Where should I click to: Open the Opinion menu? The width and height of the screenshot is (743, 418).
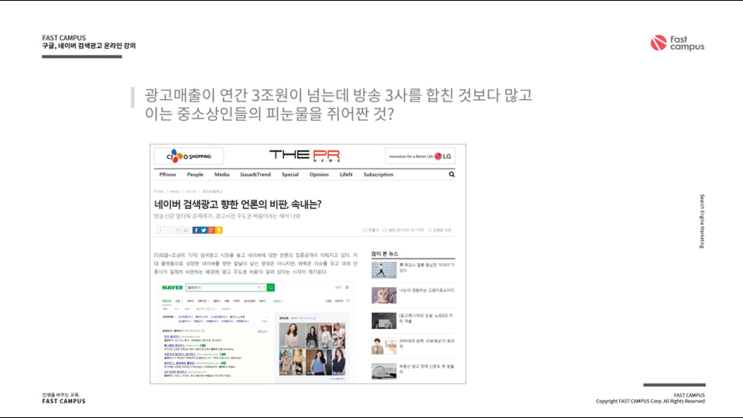[x=319, y=174]
